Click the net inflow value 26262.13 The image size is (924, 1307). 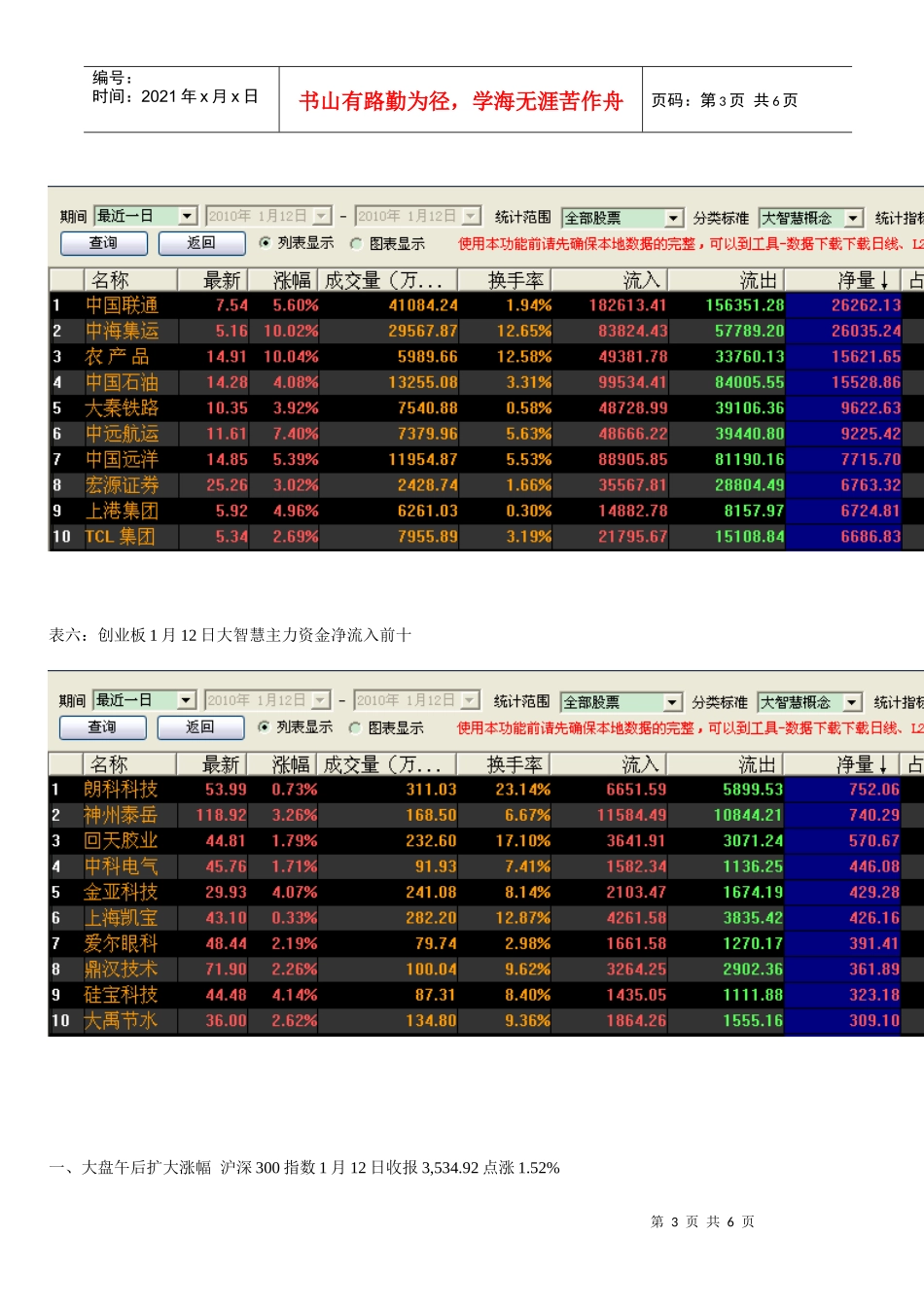point(867,305)
